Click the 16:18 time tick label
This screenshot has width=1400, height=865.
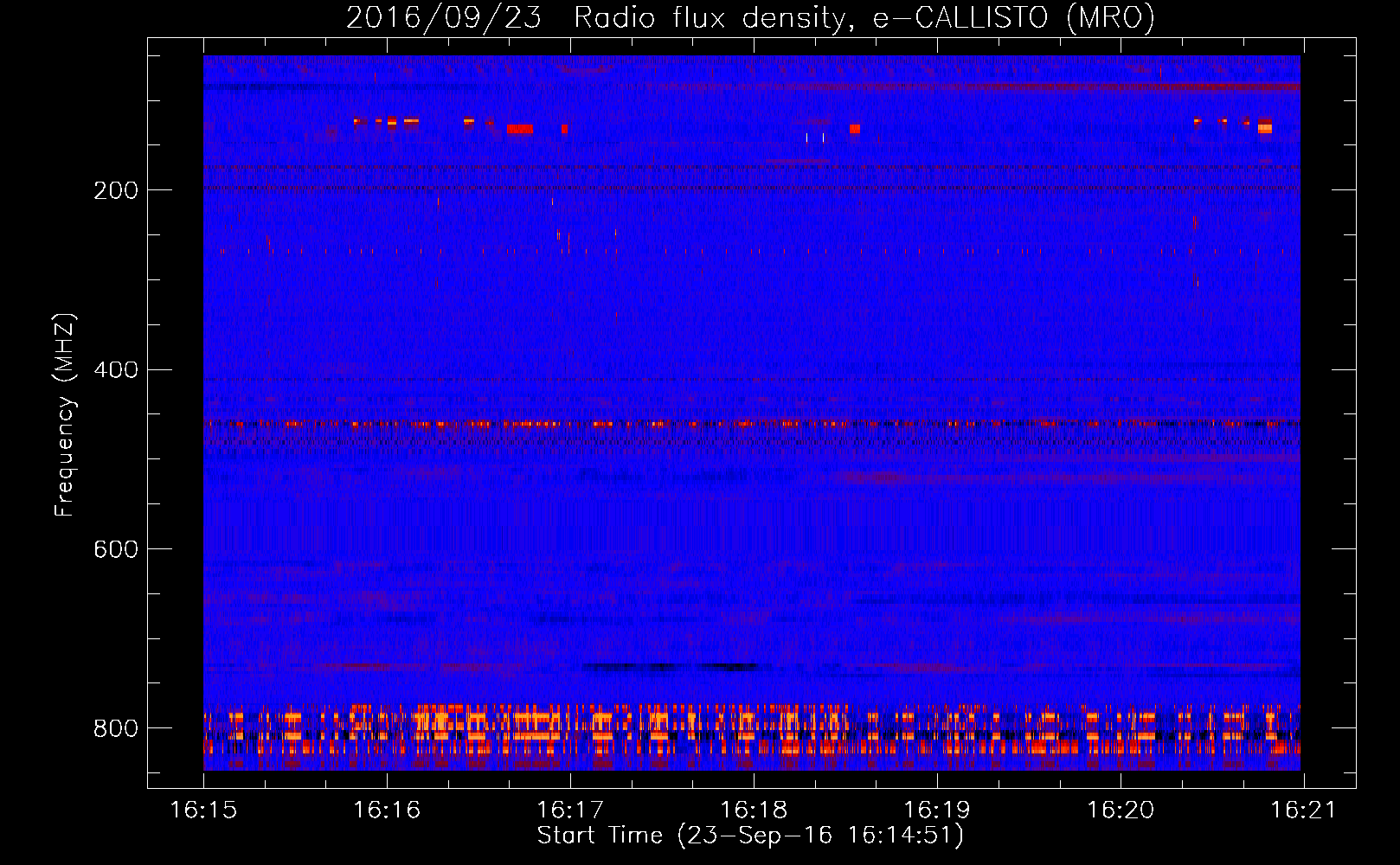(754, 810)
